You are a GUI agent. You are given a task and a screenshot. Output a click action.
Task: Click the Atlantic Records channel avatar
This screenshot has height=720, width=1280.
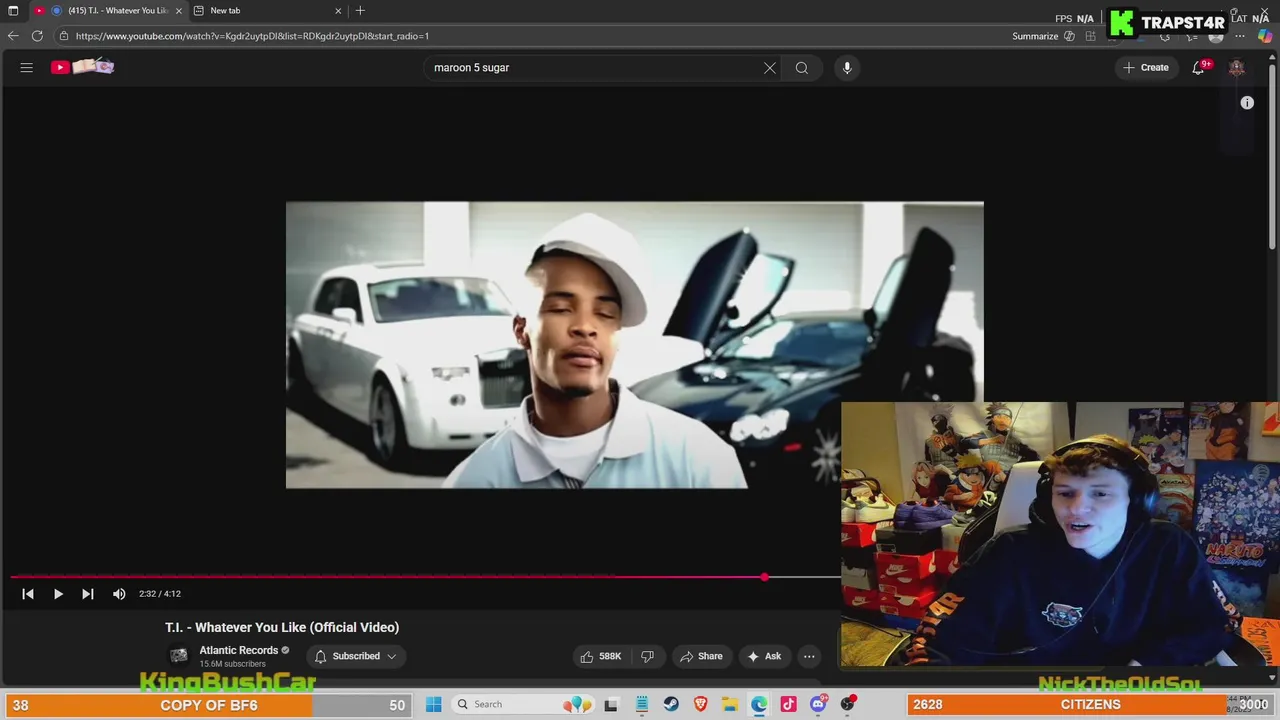pos(179,656)
